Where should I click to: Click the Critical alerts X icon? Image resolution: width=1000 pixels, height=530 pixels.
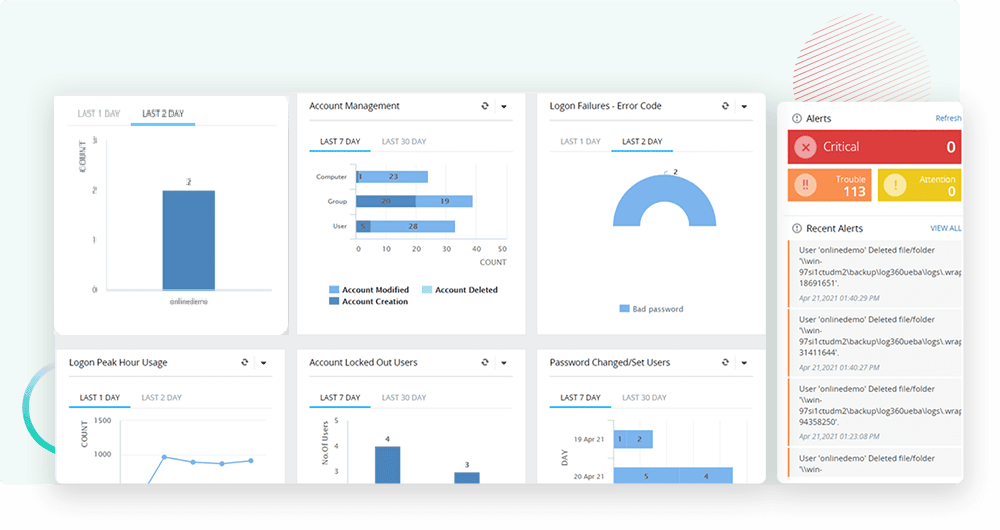[x=805, y=147]
